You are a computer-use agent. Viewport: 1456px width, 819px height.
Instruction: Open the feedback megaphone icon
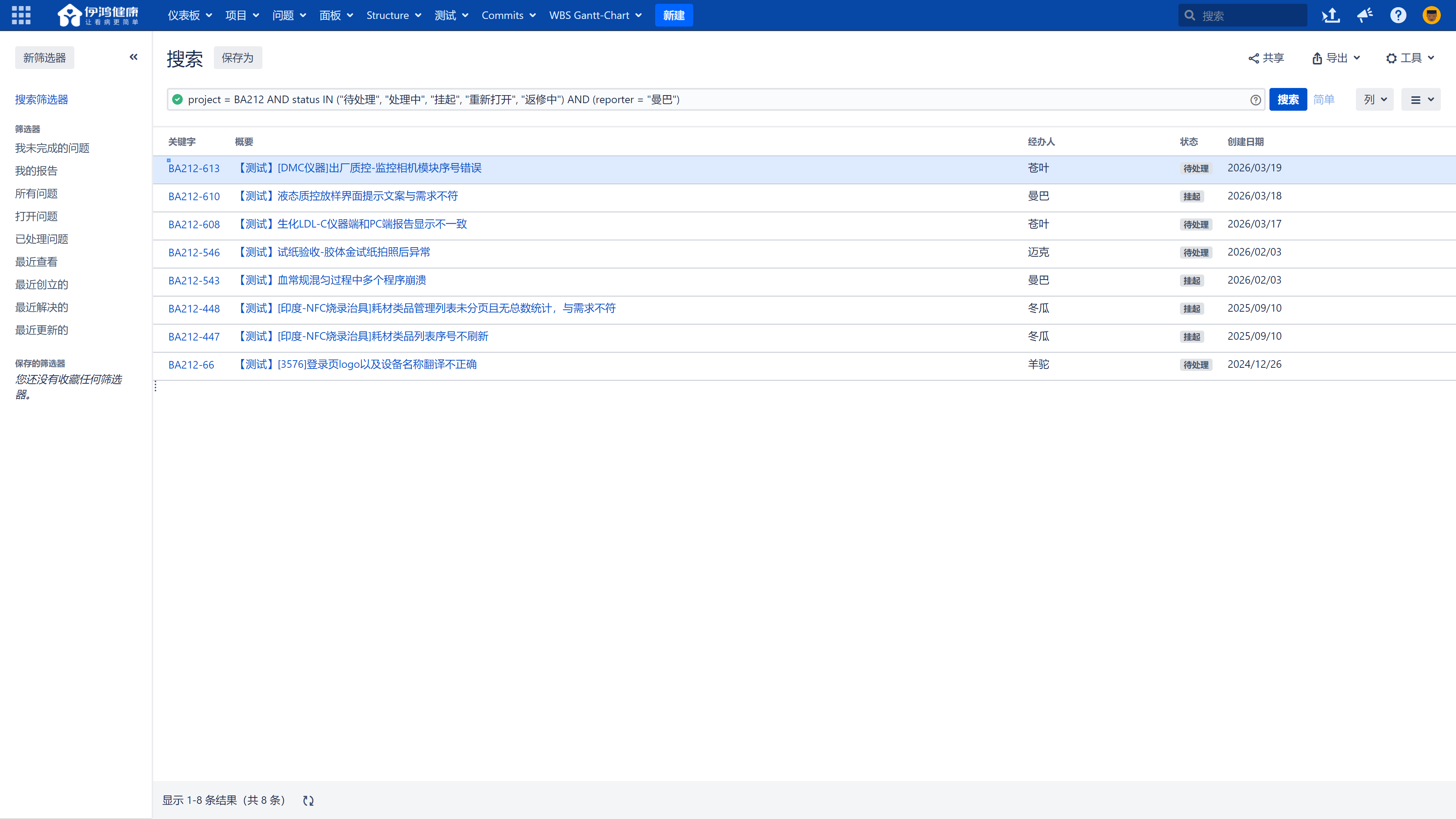1365,15
